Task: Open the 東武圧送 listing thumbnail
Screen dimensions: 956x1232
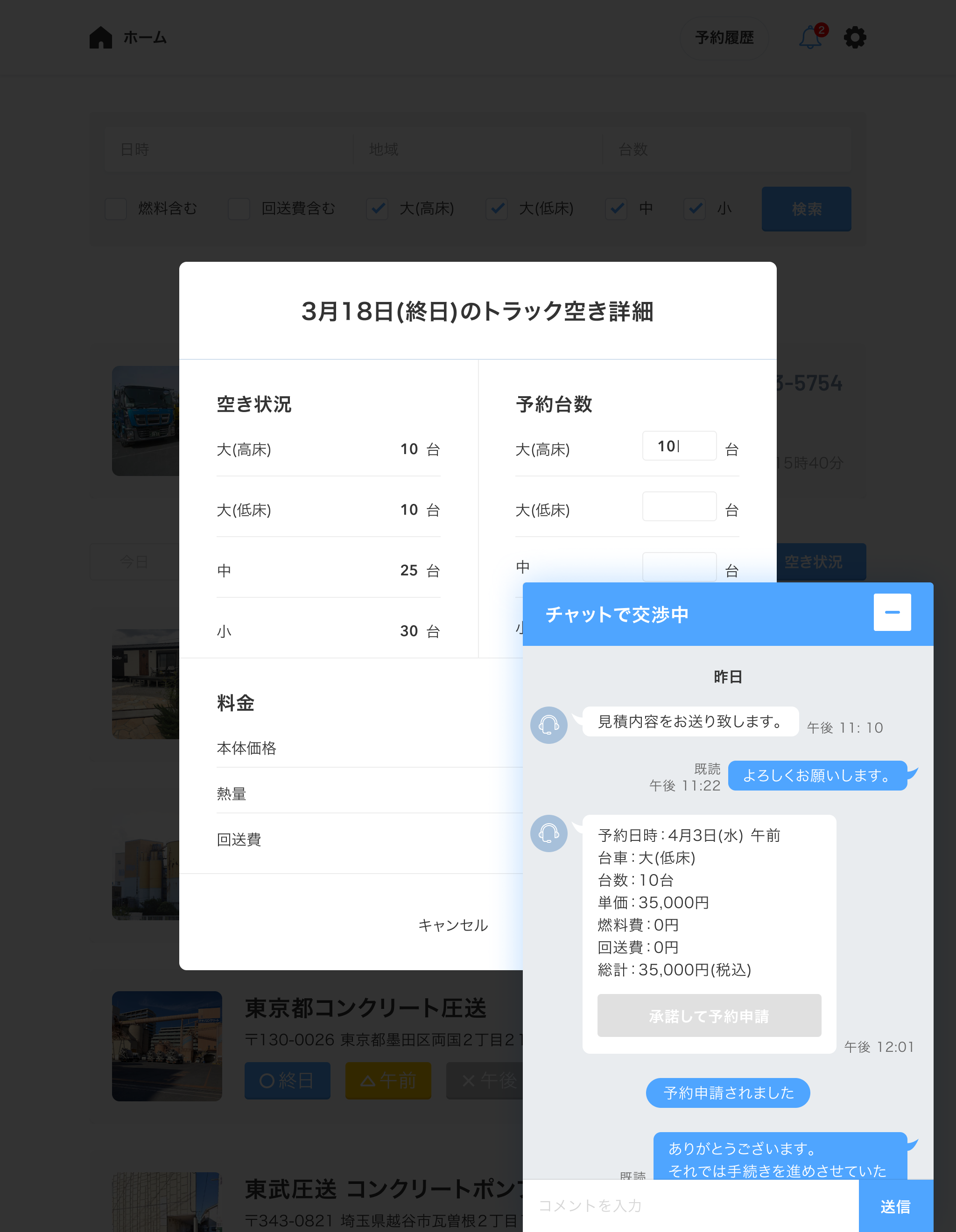Action: point(167,1202)
